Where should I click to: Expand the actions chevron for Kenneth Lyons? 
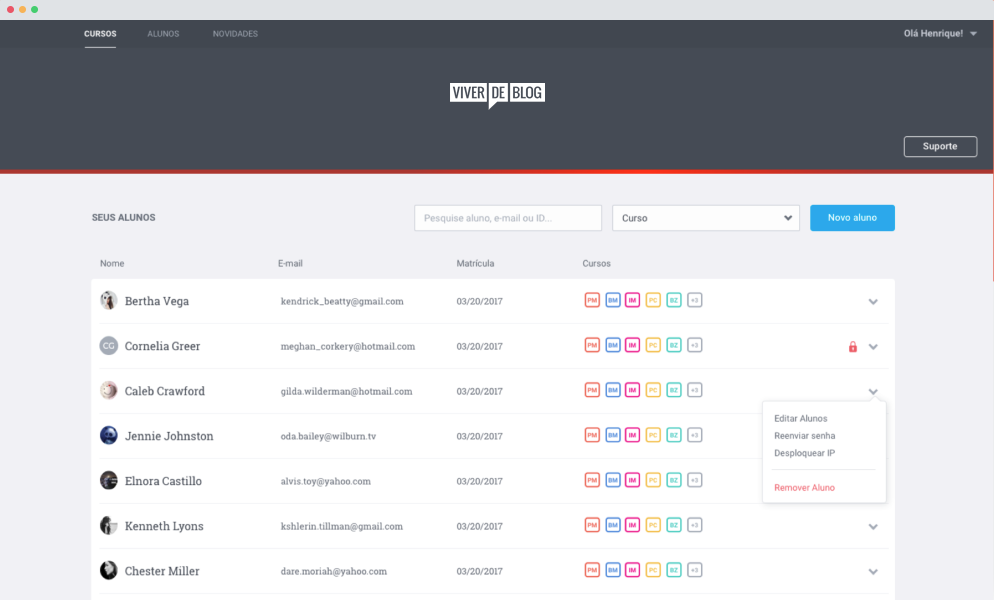coord(873,526)
